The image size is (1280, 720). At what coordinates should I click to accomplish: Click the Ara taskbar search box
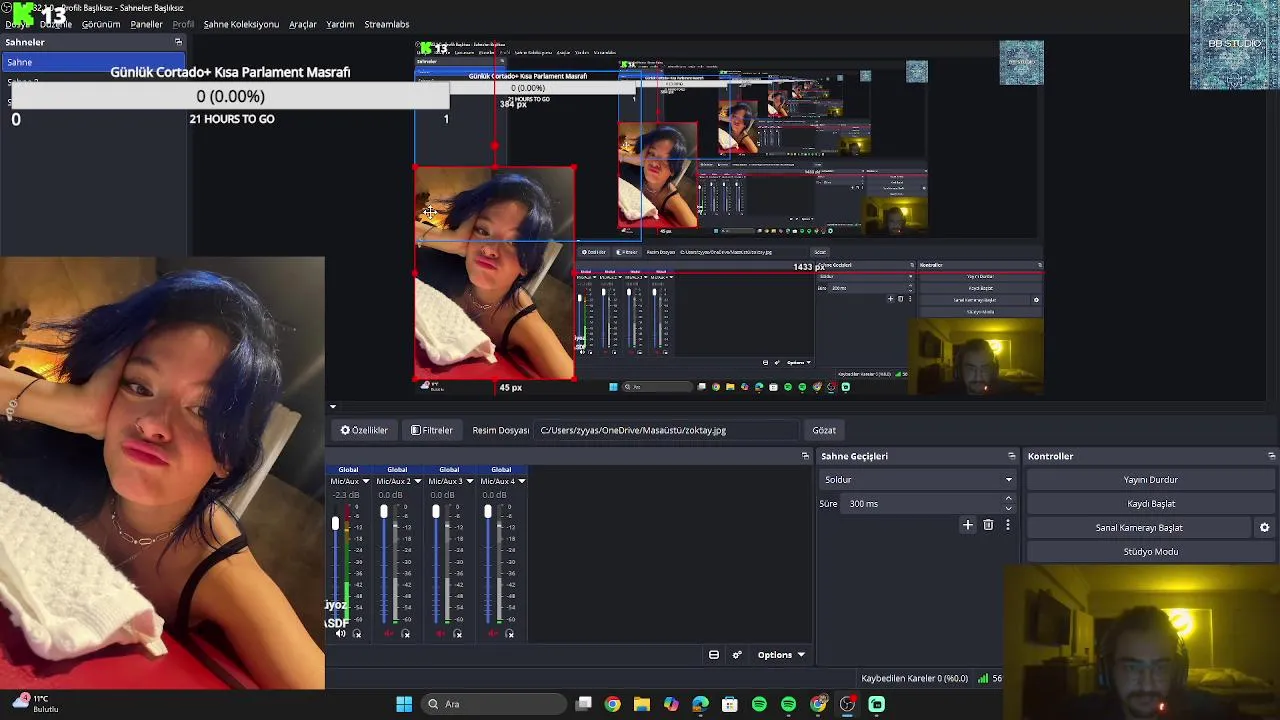click(494, 704)
